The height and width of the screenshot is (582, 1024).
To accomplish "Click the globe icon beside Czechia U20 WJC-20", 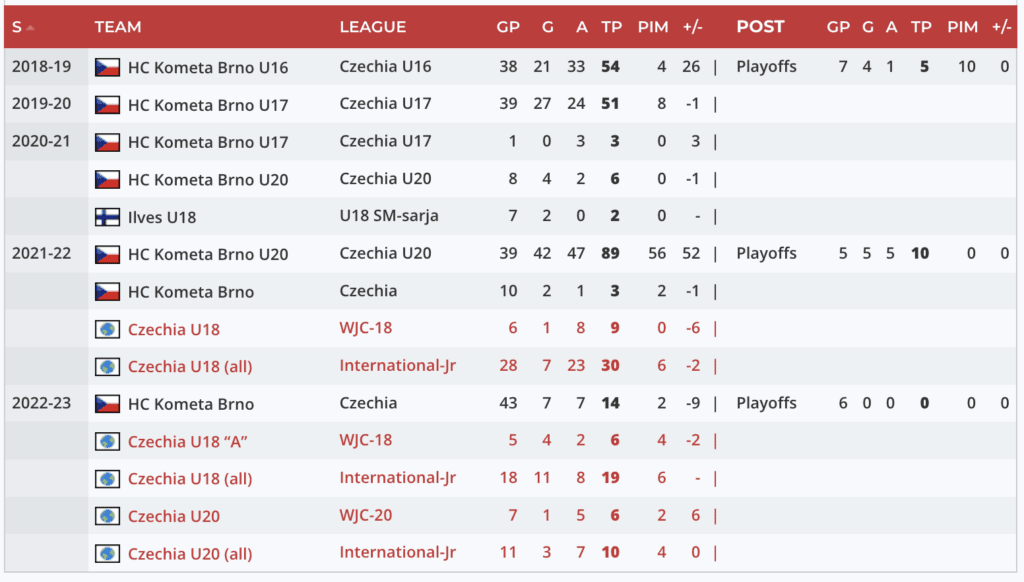I will click(107, 517).
